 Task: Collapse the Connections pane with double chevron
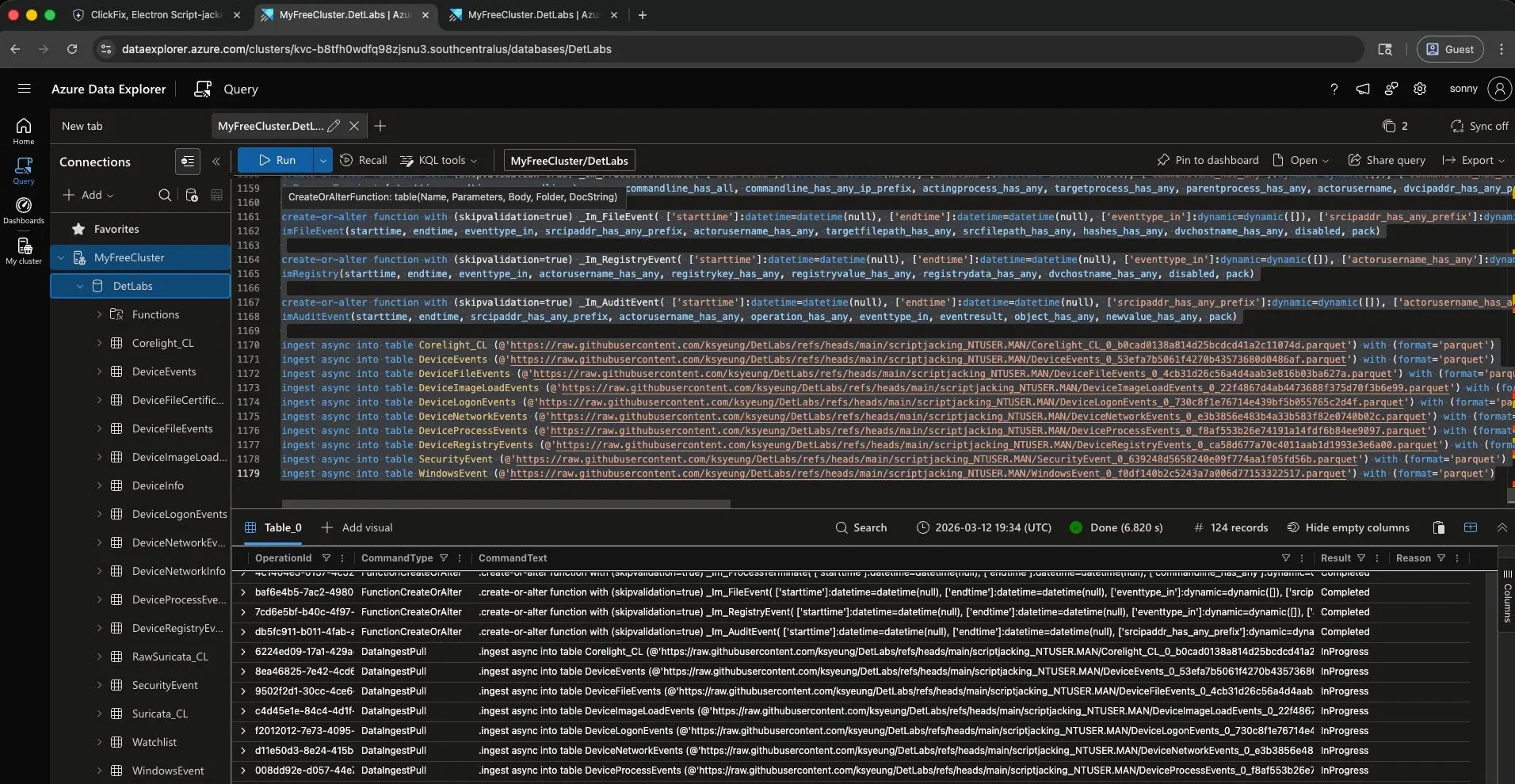point(216,162)
